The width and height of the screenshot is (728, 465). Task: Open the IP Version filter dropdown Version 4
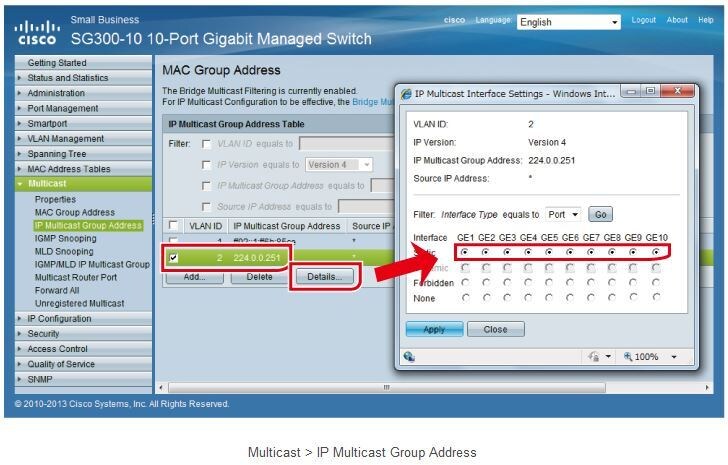click(x=338, y=165)
